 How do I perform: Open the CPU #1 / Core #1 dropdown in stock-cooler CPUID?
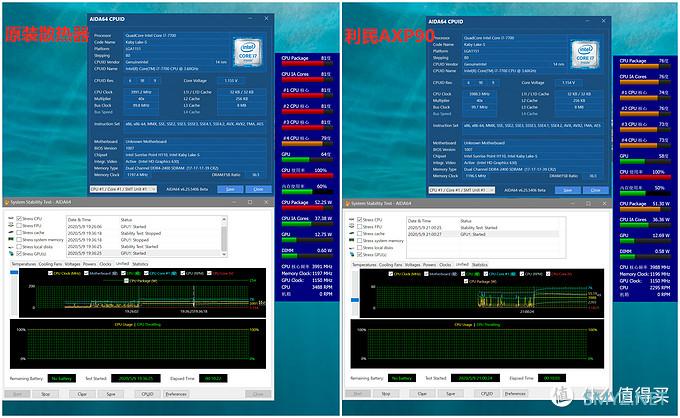coord(123,189)
